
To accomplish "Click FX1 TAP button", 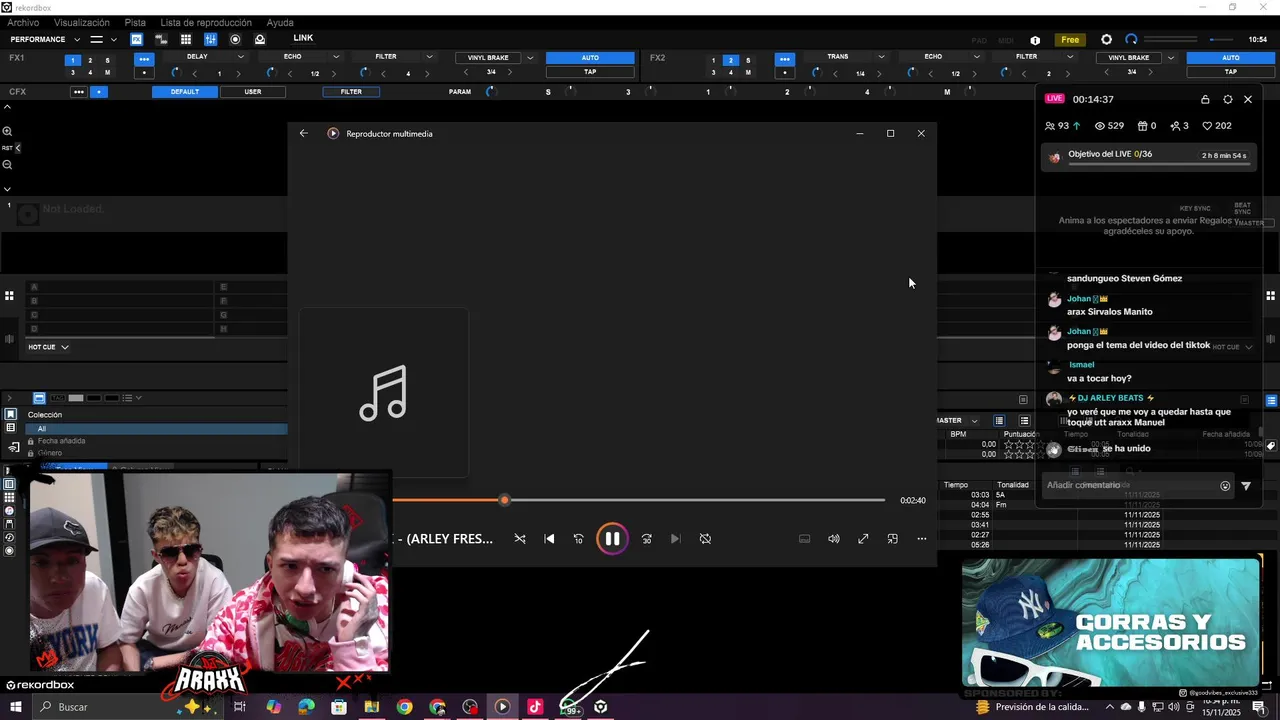I will click(x=590, y=72).
